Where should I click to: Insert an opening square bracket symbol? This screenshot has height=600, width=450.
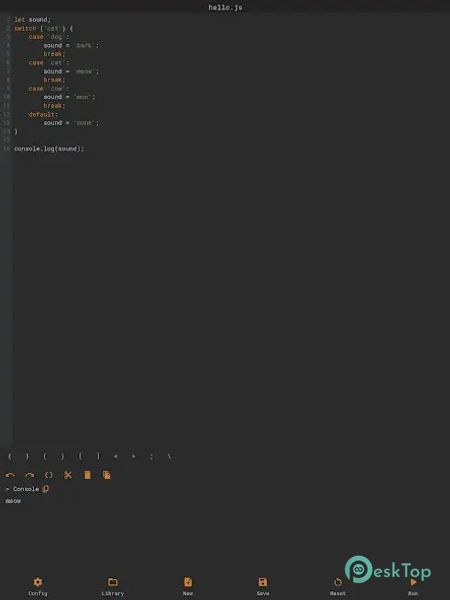(x=80, y=456)
